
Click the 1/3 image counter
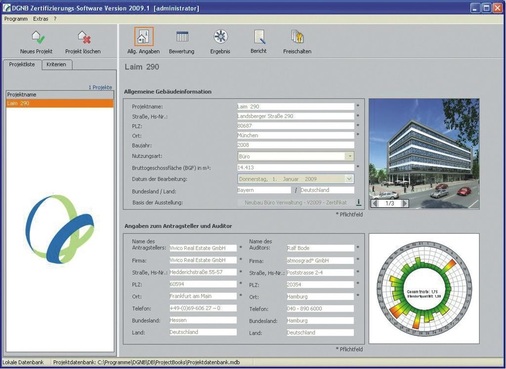click(x=390, y=203)
